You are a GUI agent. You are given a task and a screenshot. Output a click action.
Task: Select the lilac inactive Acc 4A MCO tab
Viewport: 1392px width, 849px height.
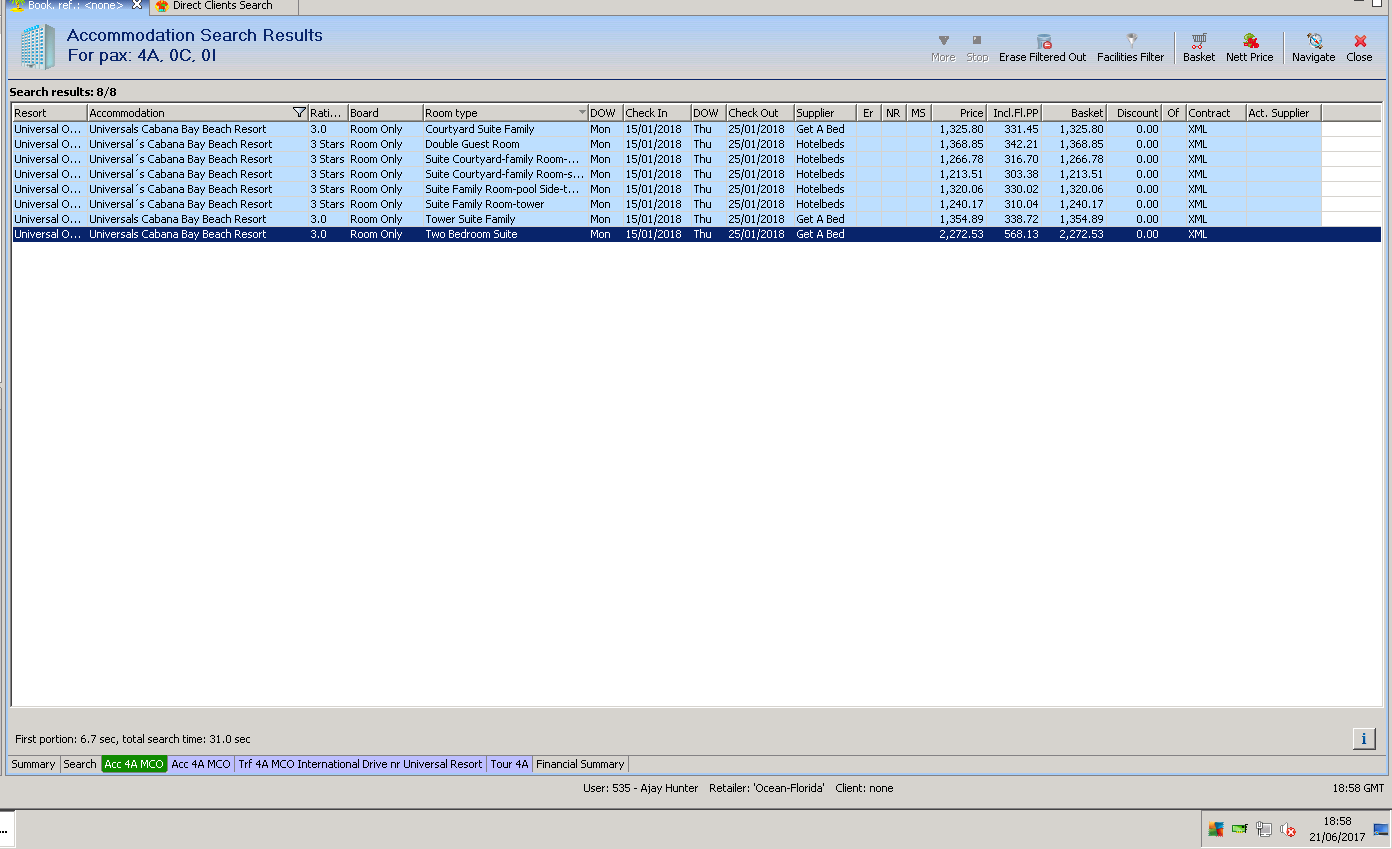pos(201,764)
